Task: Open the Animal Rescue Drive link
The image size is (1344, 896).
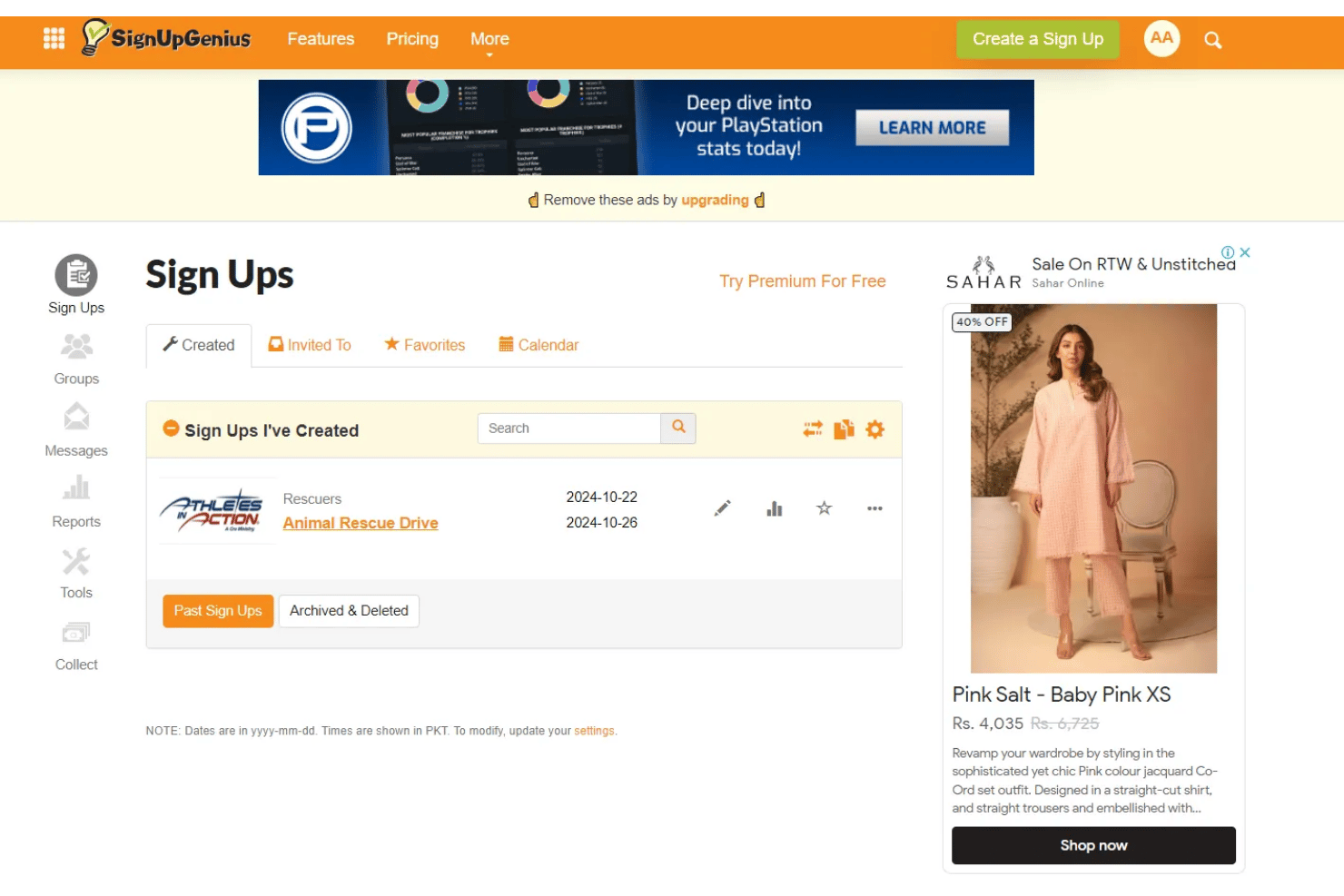Action: coord(361,523)
